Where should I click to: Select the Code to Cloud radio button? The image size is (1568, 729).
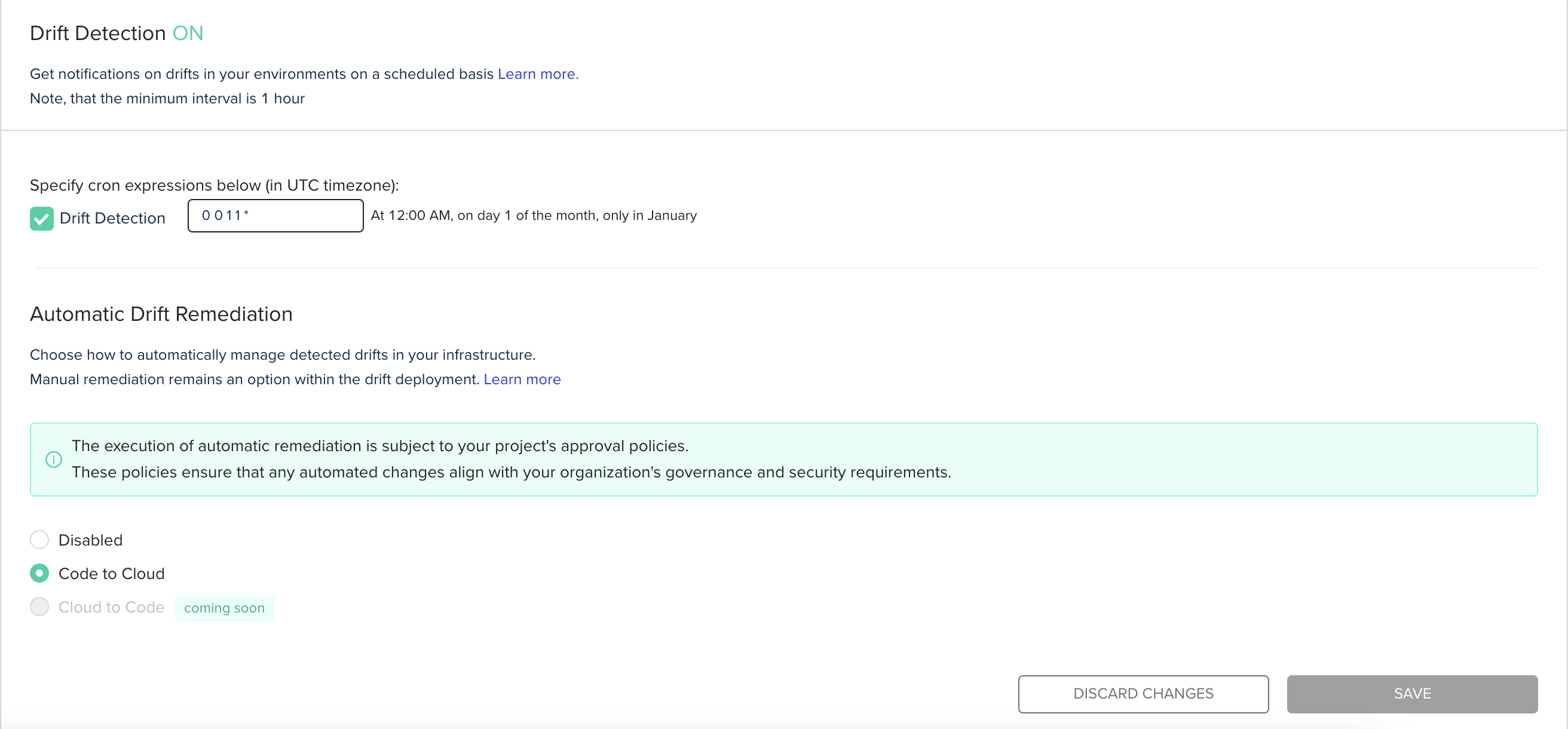39,573
